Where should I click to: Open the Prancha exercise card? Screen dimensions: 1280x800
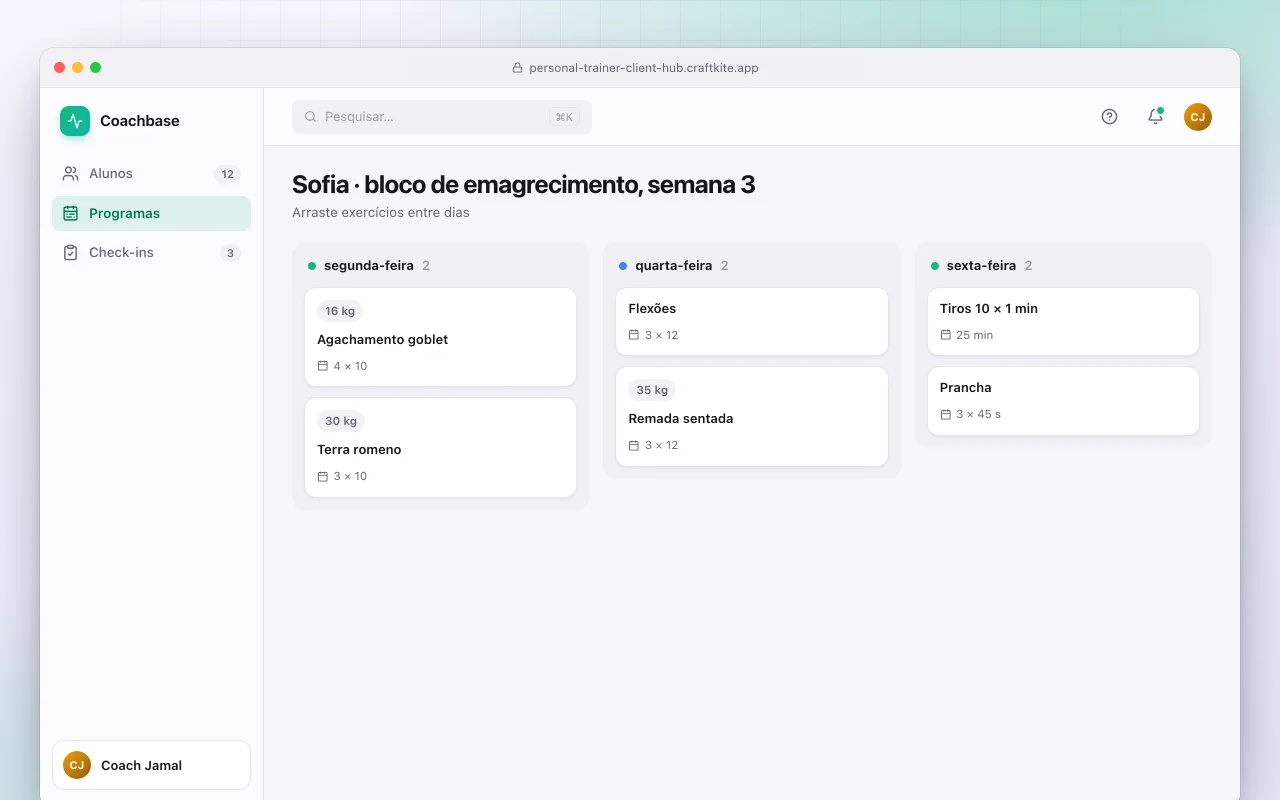[1063, 400]
